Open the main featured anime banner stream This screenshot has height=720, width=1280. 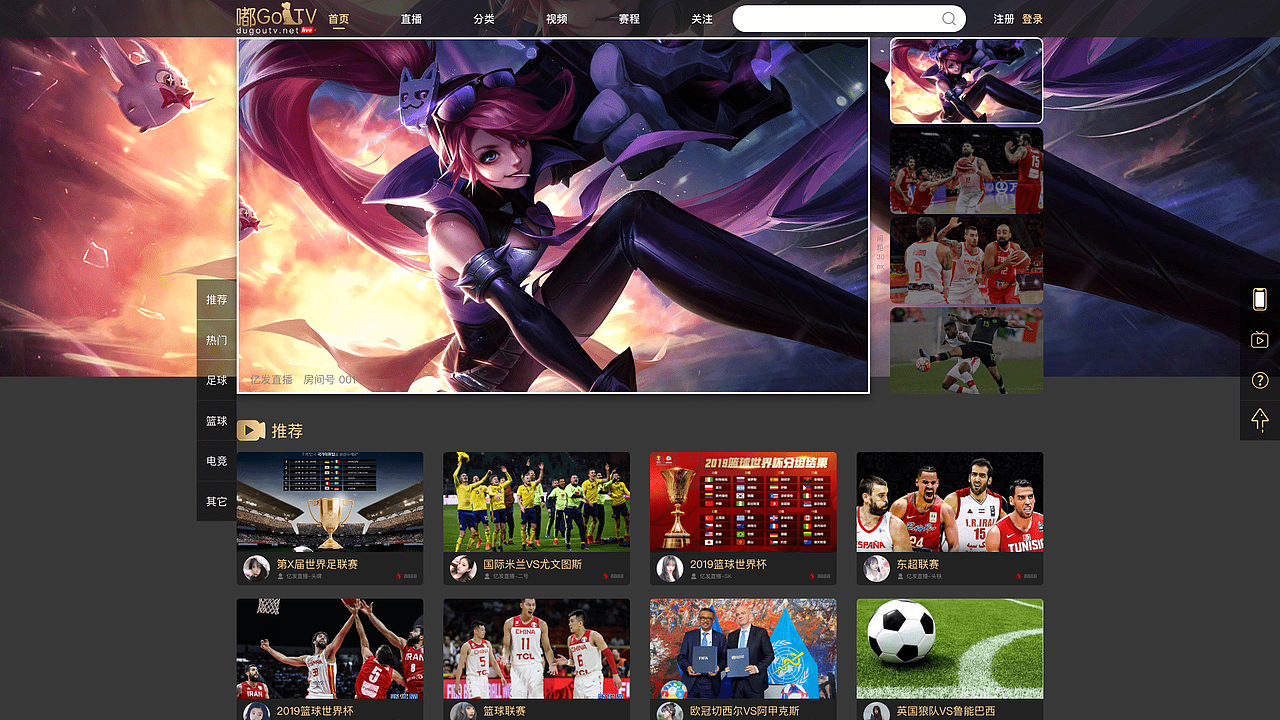tap(553, 216)
